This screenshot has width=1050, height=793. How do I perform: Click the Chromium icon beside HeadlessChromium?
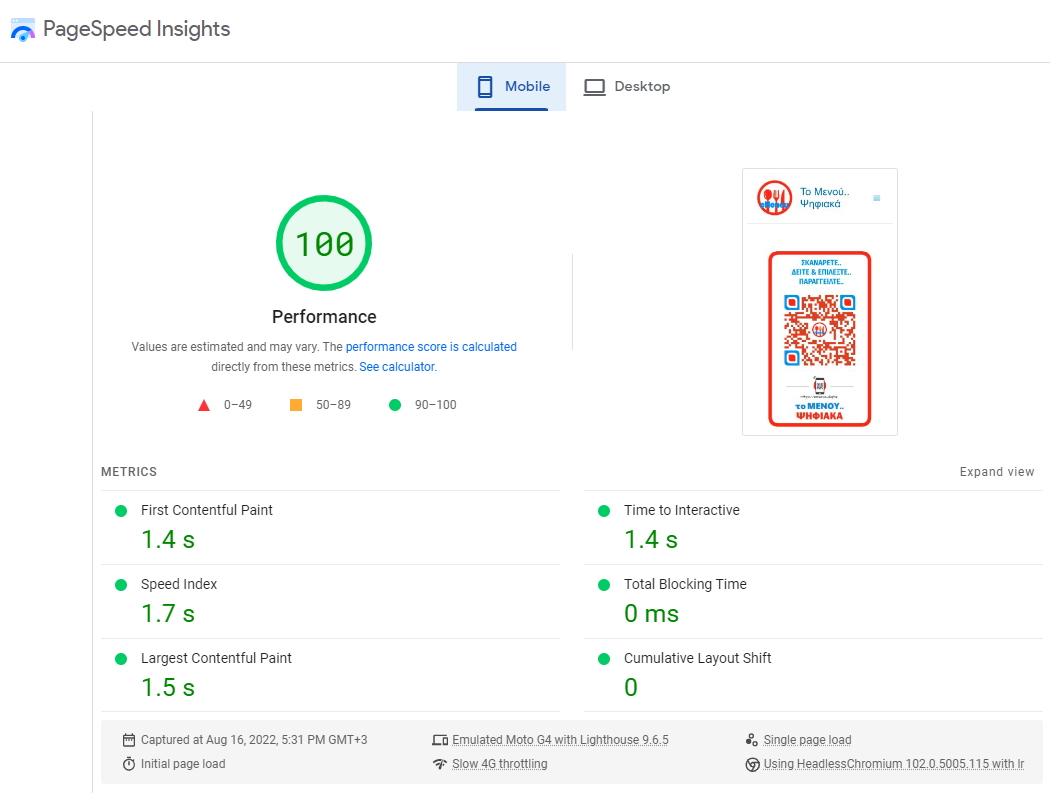(x=753, y=764)
